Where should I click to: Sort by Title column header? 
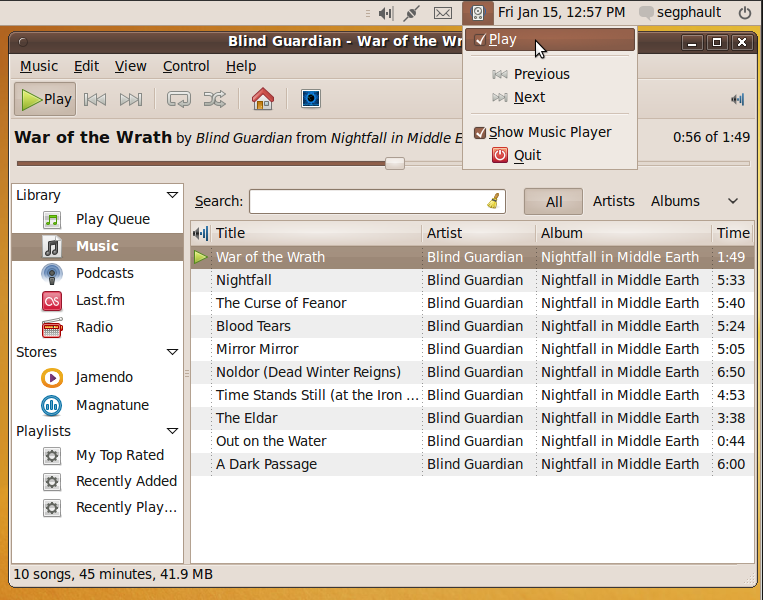[316, 233]
